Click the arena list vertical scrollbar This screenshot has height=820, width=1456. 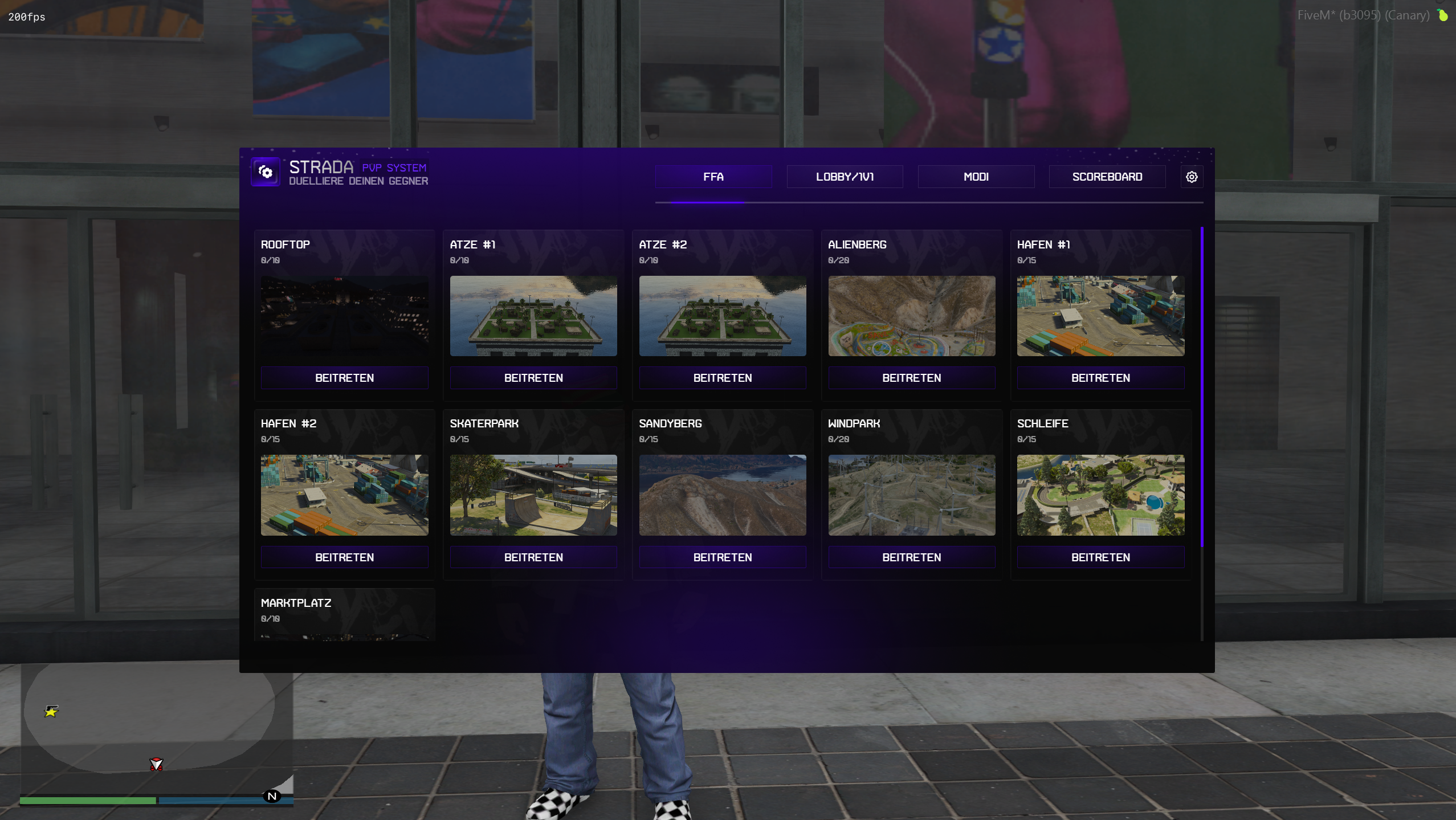click(1202, 387)
